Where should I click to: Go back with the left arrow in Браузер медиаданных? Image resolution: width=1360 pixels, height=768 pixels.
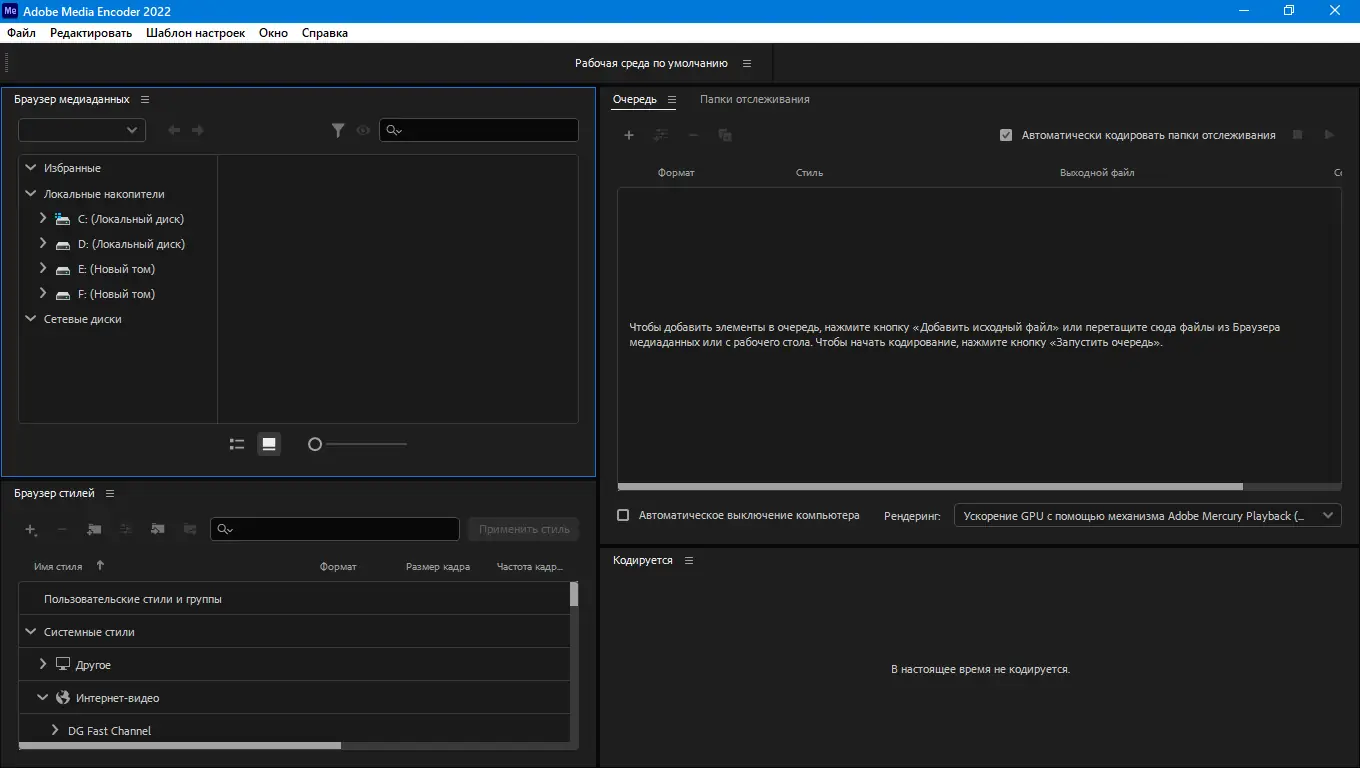(174, 130)
